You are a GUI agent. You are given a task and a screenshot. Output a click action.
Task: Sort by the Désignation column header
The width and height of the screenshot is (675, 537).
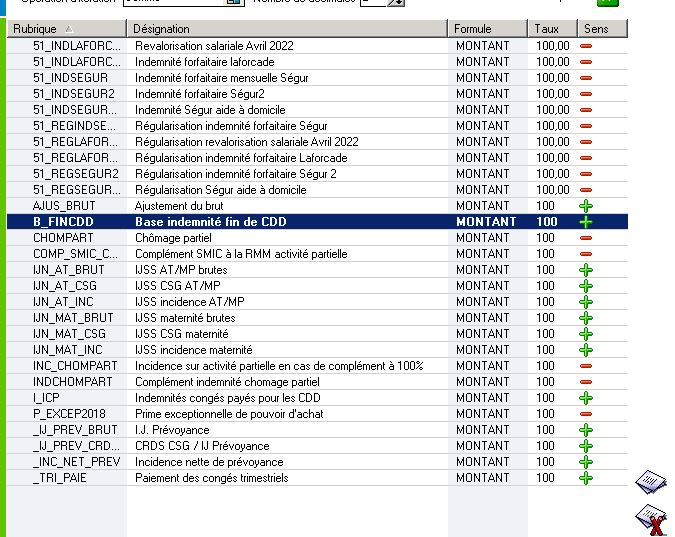pos(288,29)
